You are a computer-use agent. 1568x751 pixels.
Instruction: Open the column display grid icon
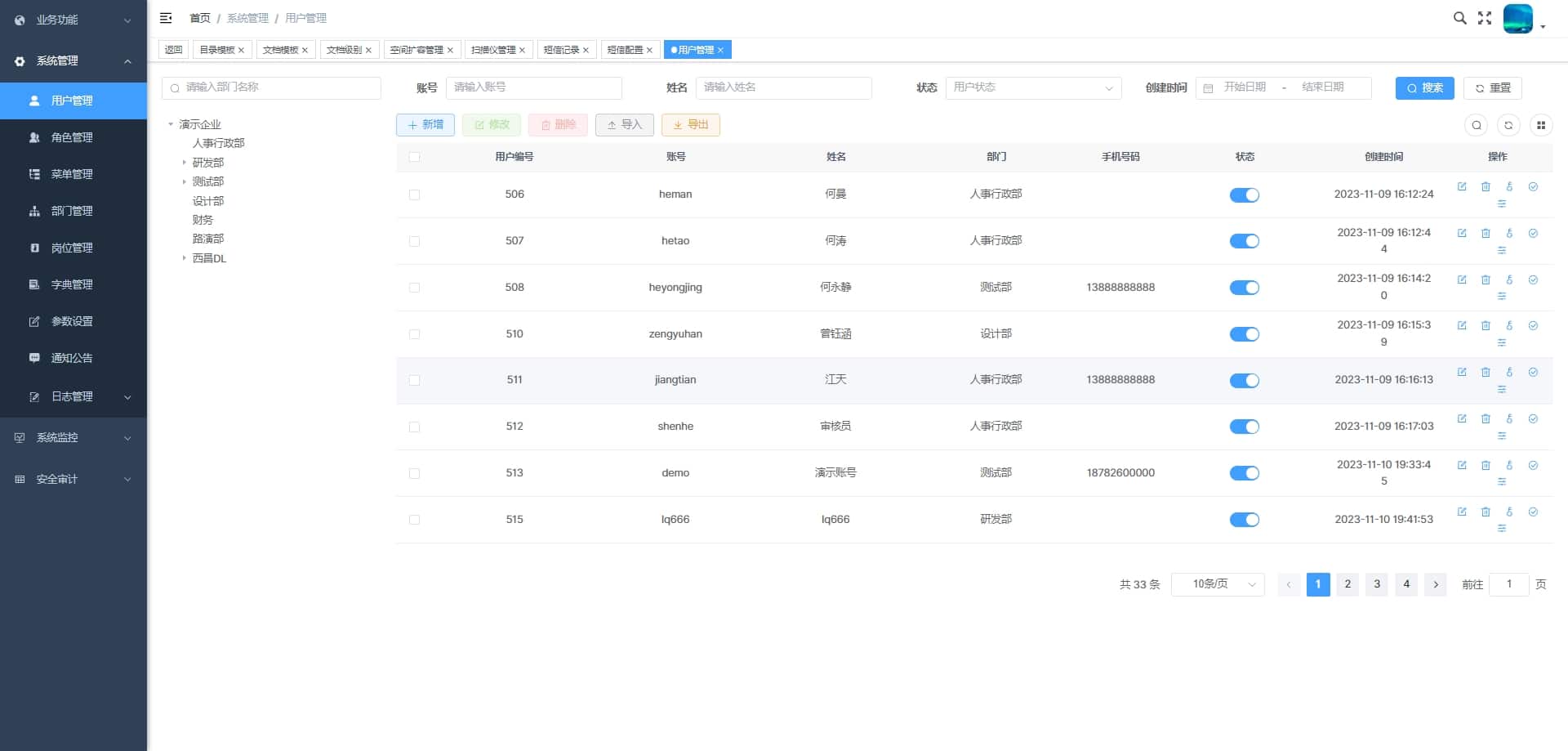pyautogui.click(x=1541, y=125)
